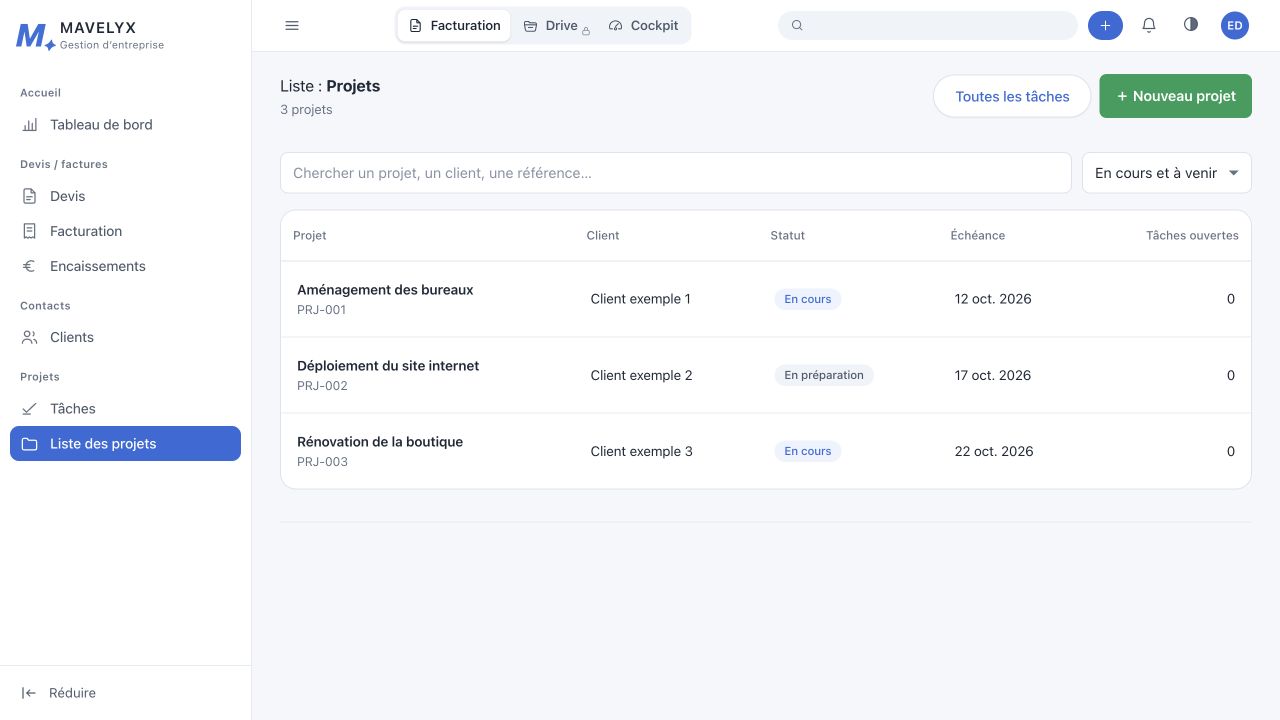Click the blue plus quick-add icon
Viewport: 1280px width, 720px height.
click(x=1105, y=26)
